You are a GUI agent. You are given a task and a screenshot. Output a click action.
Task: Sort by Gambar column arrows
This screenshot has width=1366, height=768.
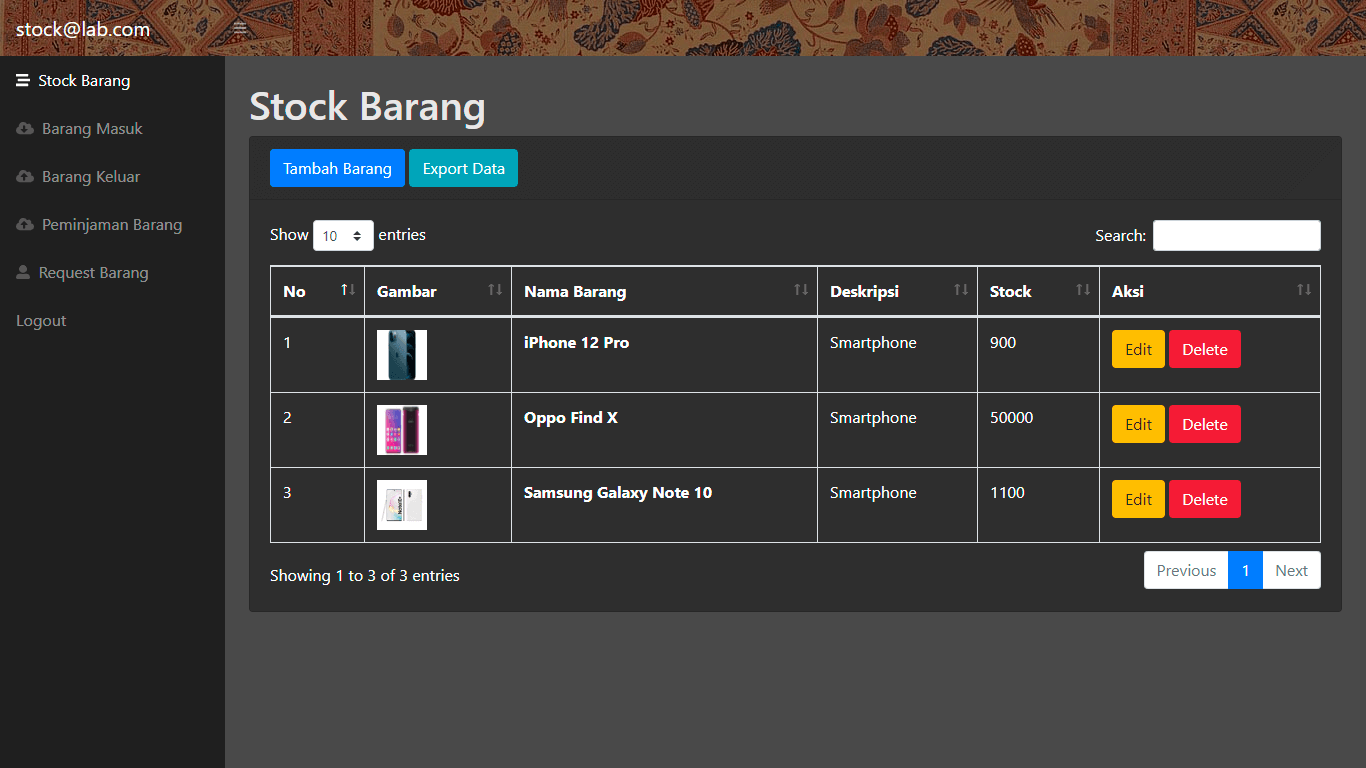click(x=495, y=290)
